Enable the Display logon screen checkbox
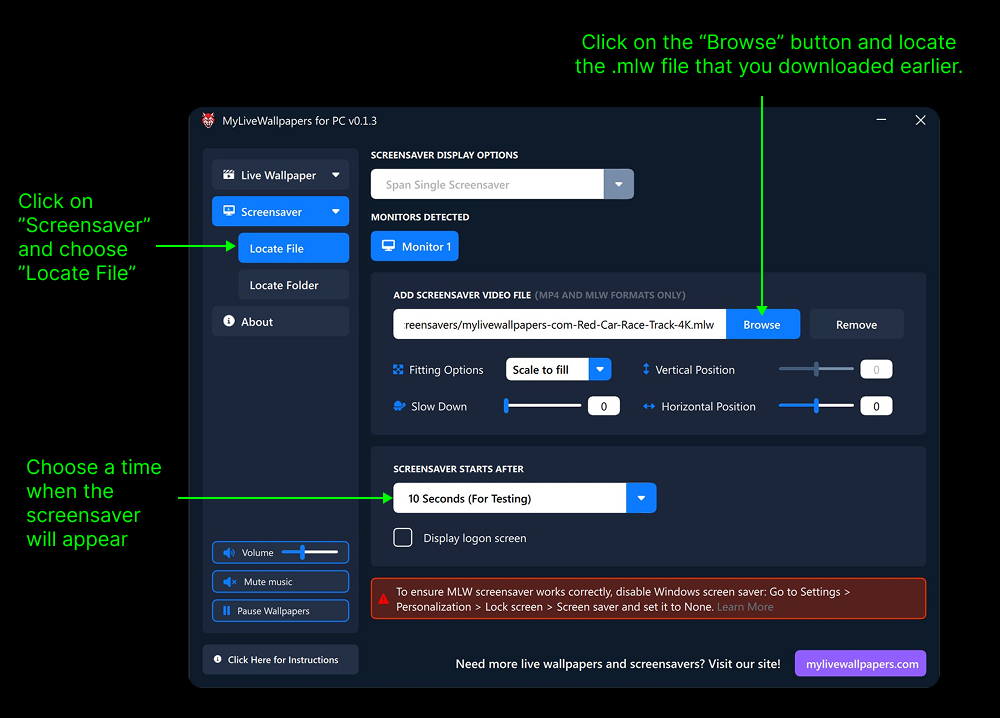Screen dimensions: 1000x718 403,538
